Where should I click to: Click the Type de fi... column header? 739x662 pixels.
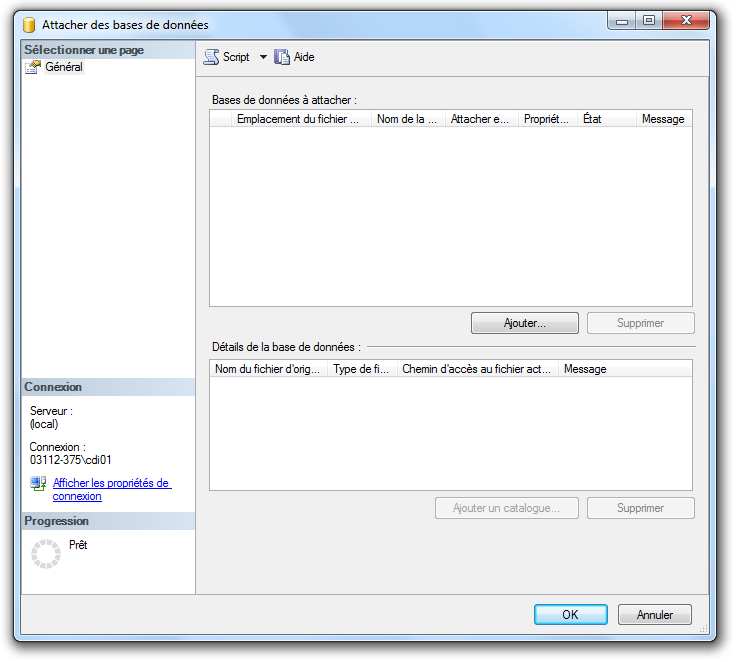(362, 369)
